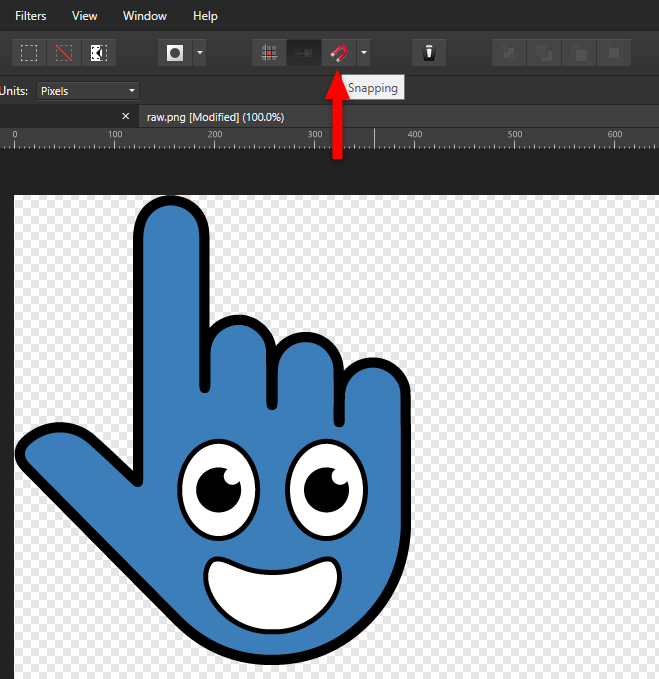Screen dimensions: 659x679
Task: Open the Units Pixels dropdown
Action: coord(88,91)
